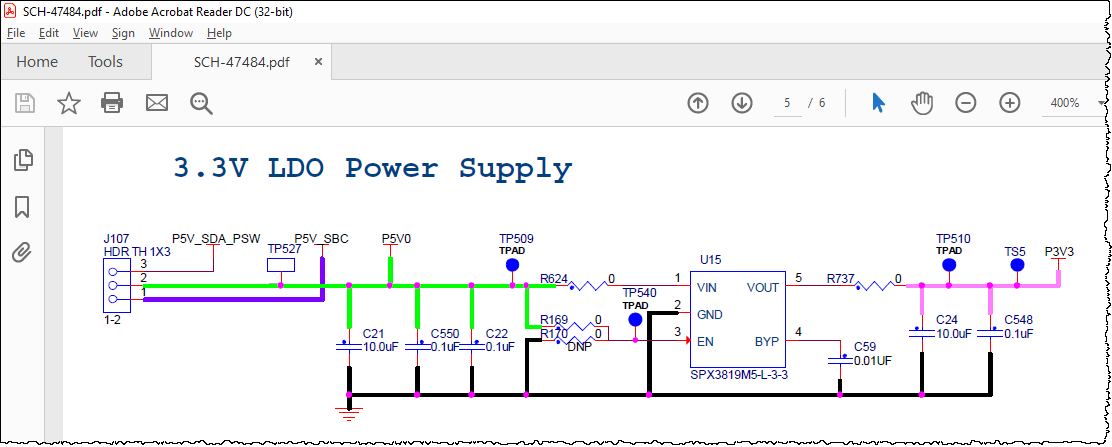Open the Help menu

[219, 33]
